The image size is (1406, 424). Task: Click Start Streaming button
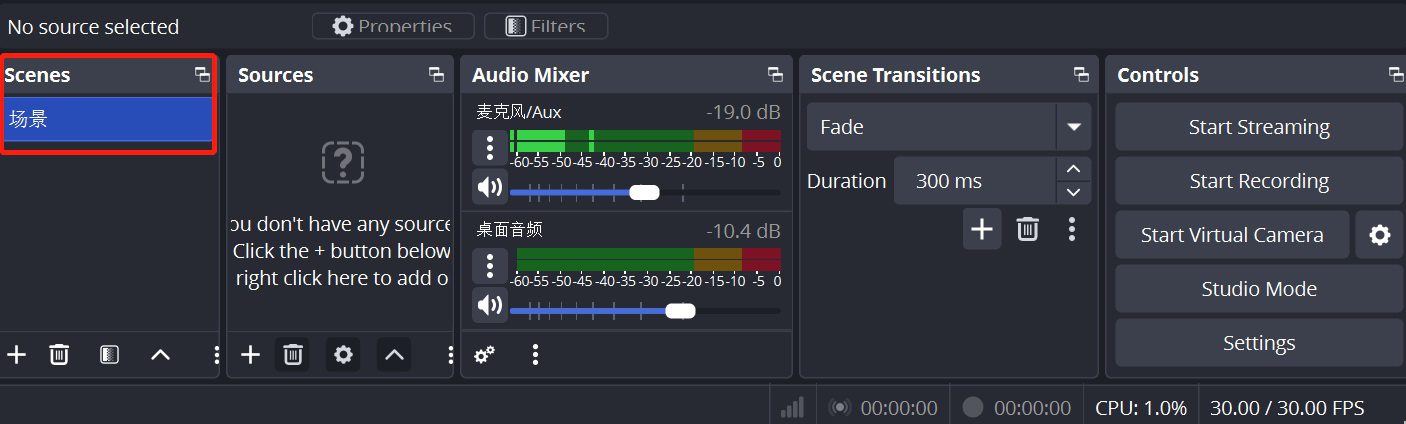click(1258, 127)
